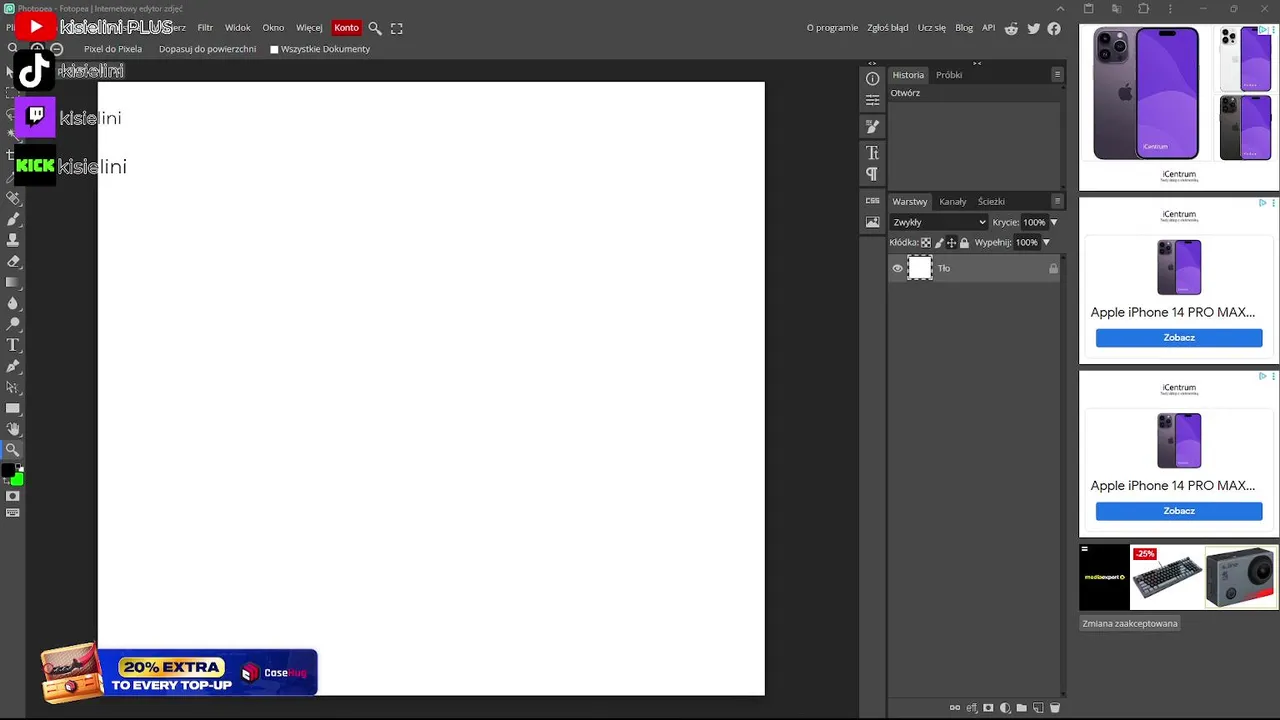Open the Więcej menu
This screenshot has width=1280, height=720.
click(309, 28)
